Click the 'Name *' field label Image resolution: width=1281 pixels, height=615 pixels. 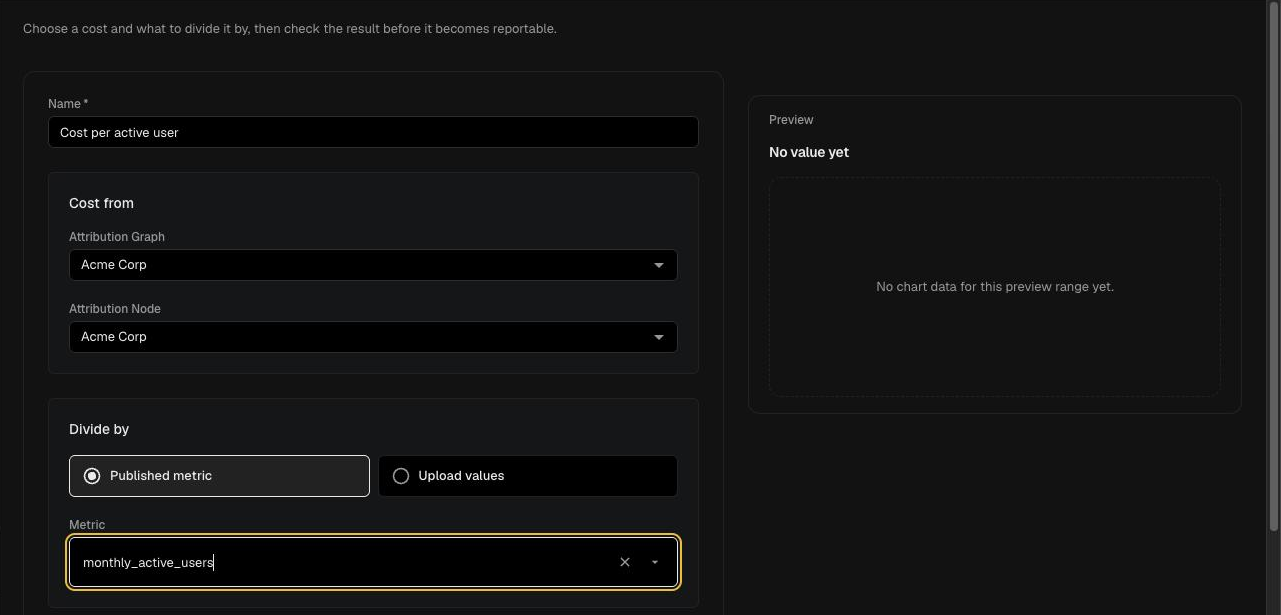(68, 104)
